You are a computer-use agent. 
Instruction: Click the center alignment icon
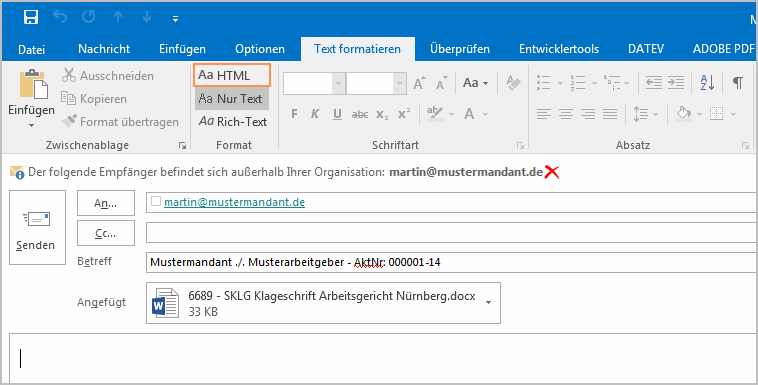coord(566,114)
